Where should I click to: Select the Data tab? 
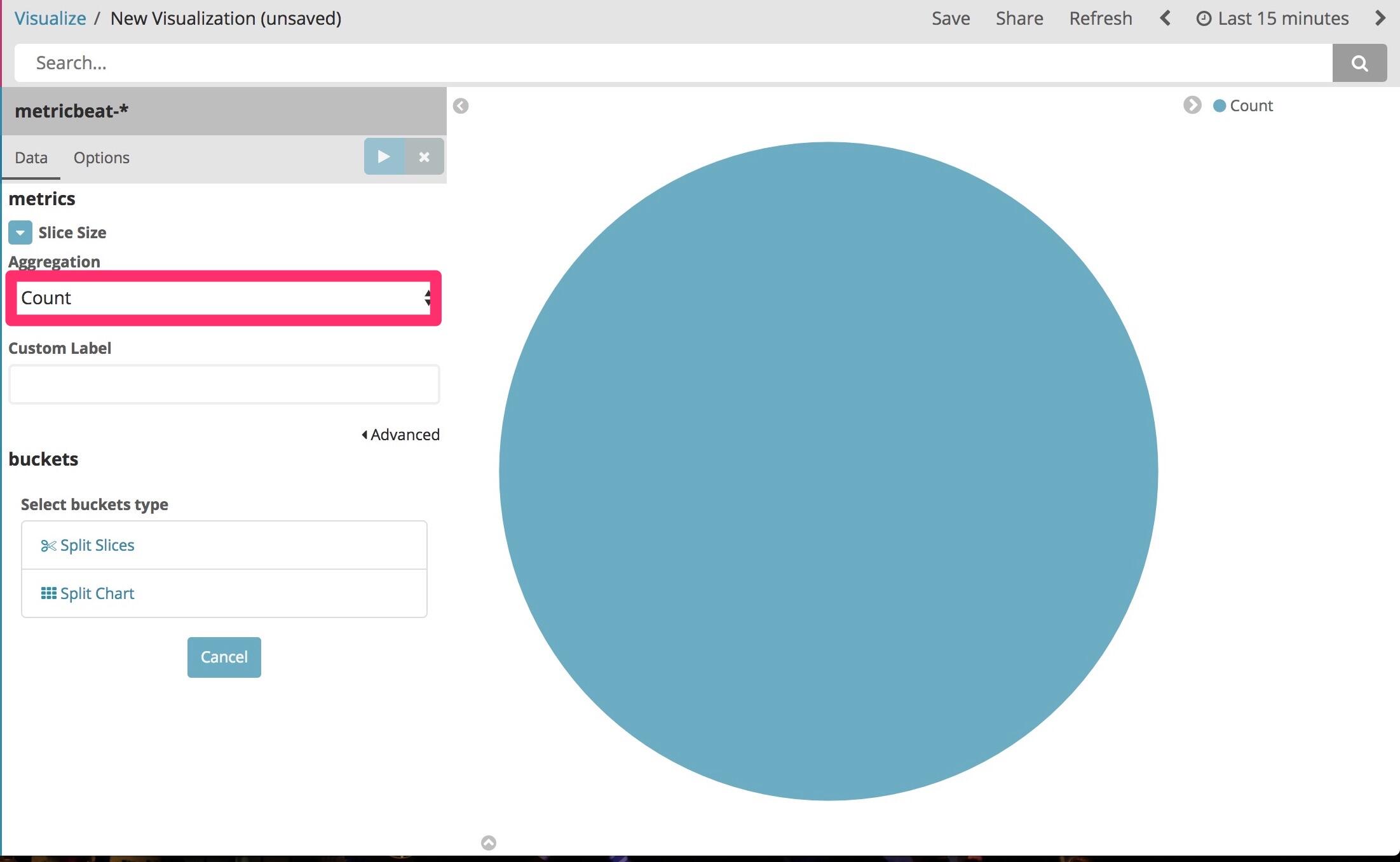pos(31,158)
